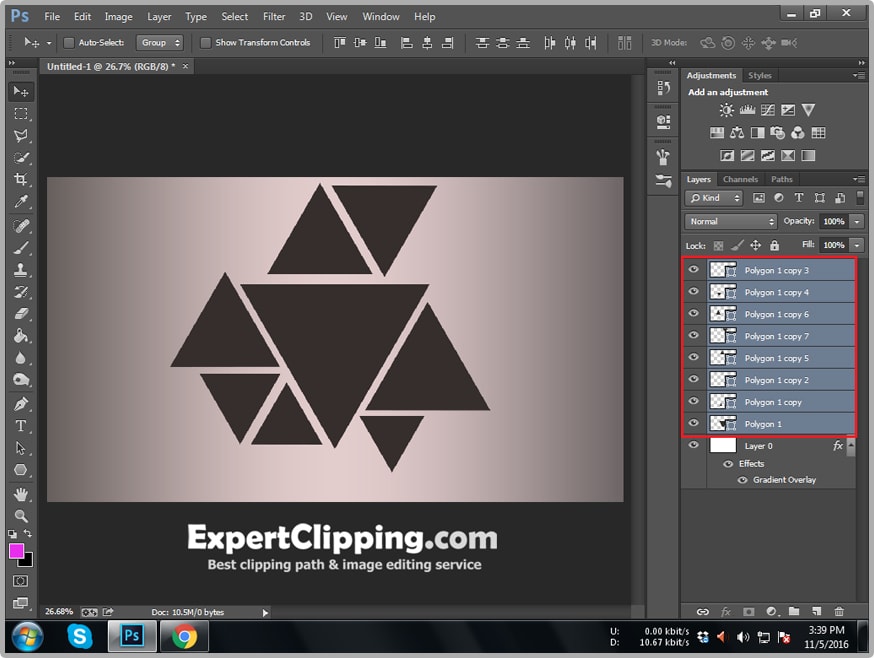Open the Normal blend mode dropdown

[731, 221]
